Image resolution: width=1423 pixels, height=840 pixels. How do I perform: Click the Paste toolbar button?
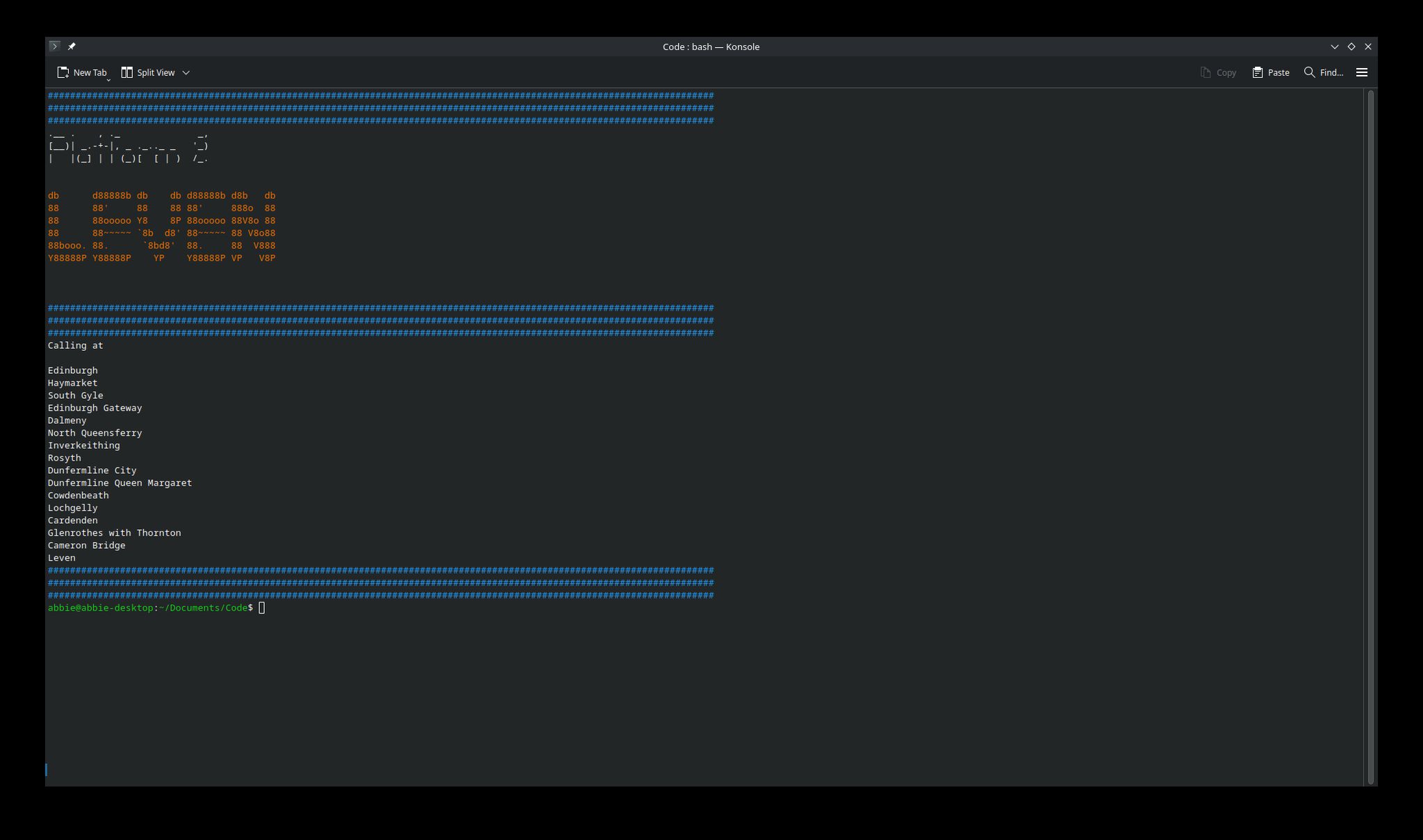pos(1271,72)
